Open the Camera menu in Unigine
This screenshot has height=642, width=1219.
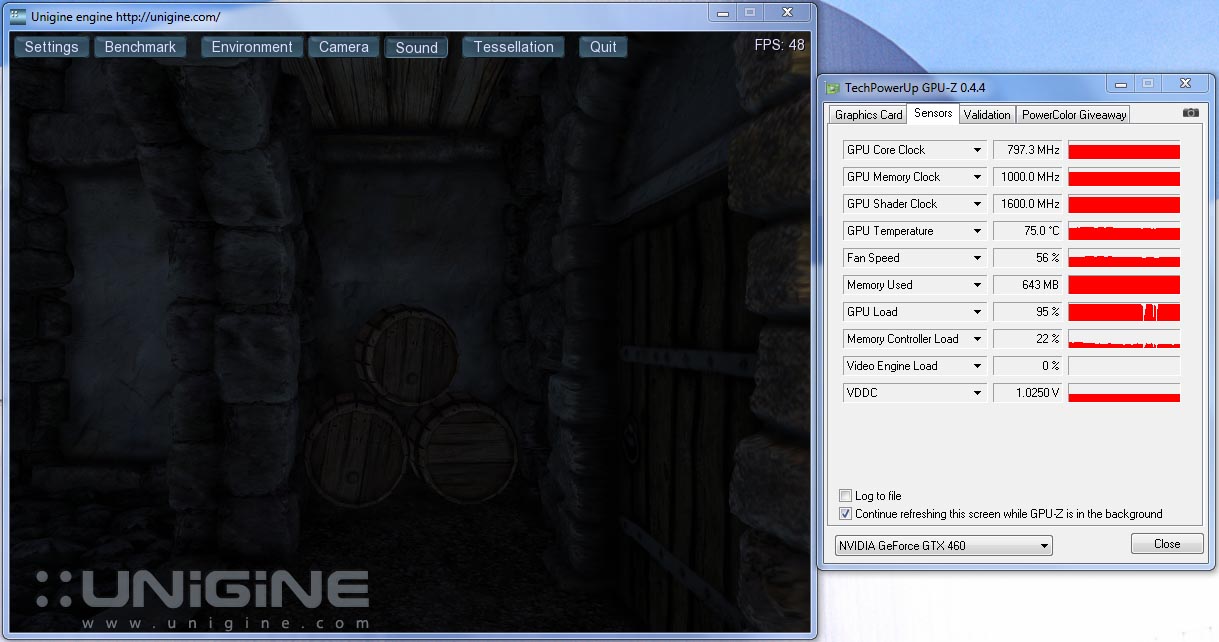(344, 47)
